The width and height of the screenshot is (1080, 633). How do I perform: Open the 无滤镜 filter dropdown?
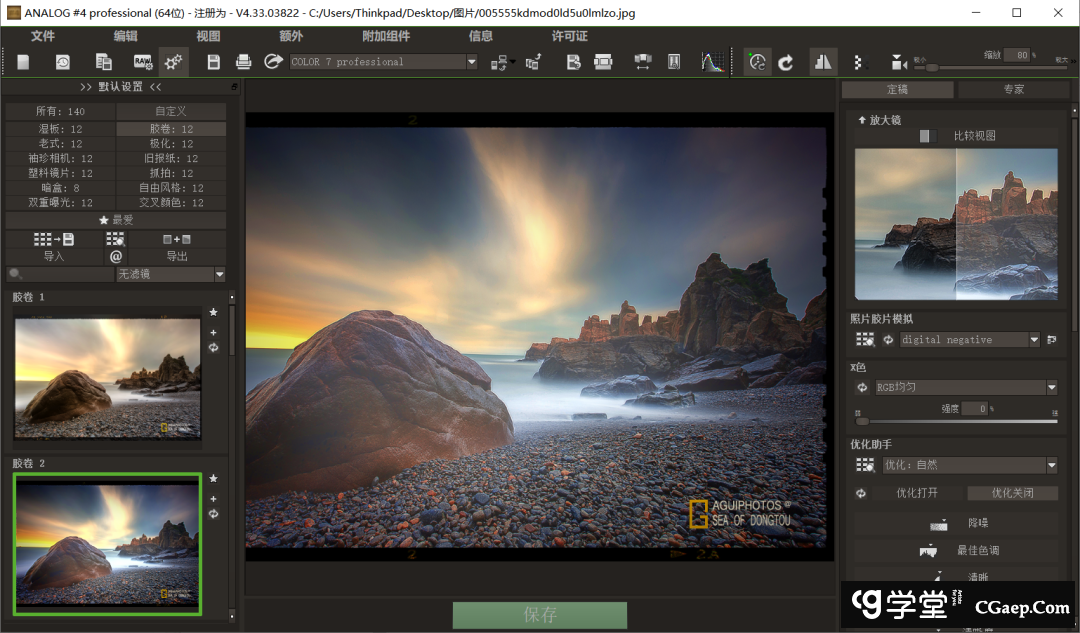coord(219,274)
